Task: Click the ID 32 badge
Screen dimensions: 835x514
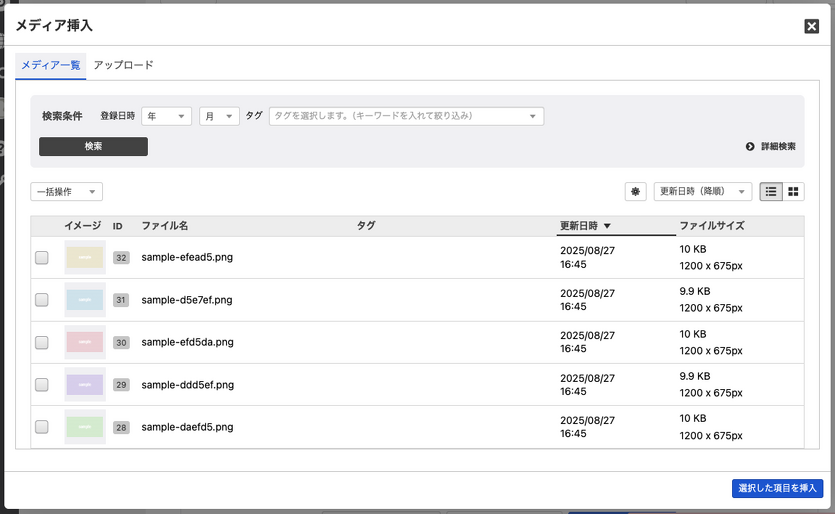Action: [x=121, y=258]
